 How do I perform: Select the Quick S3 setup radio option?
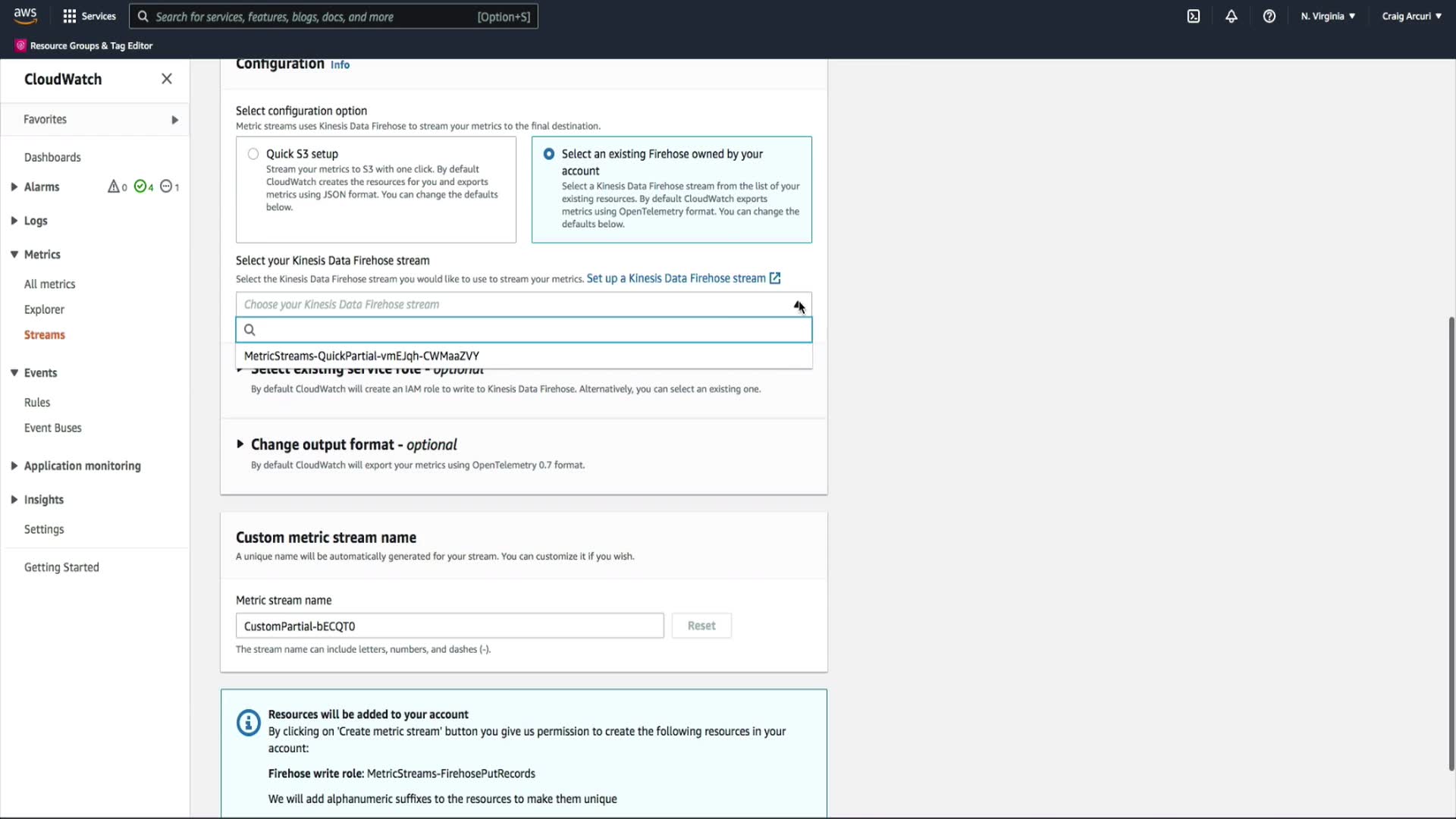pos(253,154)
